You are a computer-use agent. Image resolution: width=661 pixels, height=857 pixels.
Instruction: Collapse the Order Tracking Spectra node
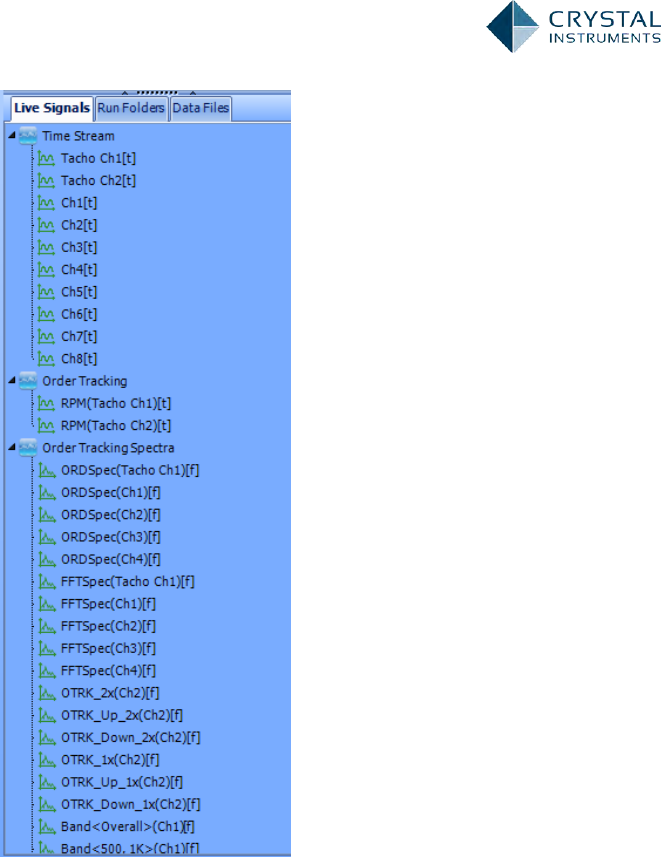pos(12,447)
